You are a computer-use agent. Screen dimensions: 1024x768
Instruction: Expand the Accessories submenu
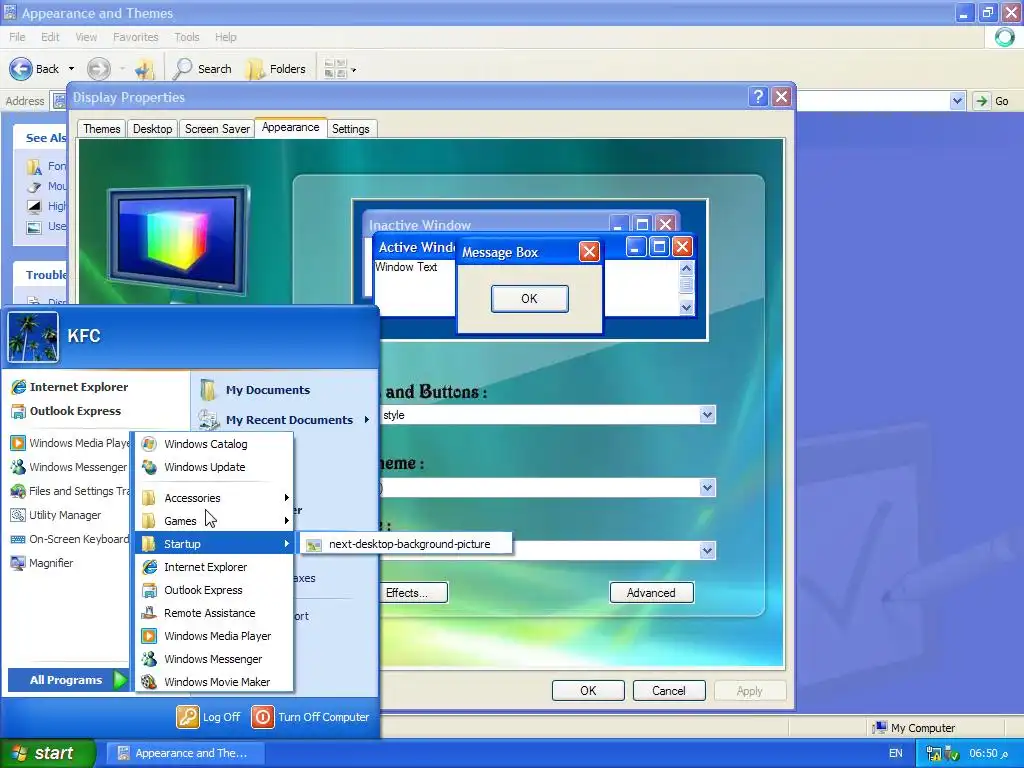[214, 498]
